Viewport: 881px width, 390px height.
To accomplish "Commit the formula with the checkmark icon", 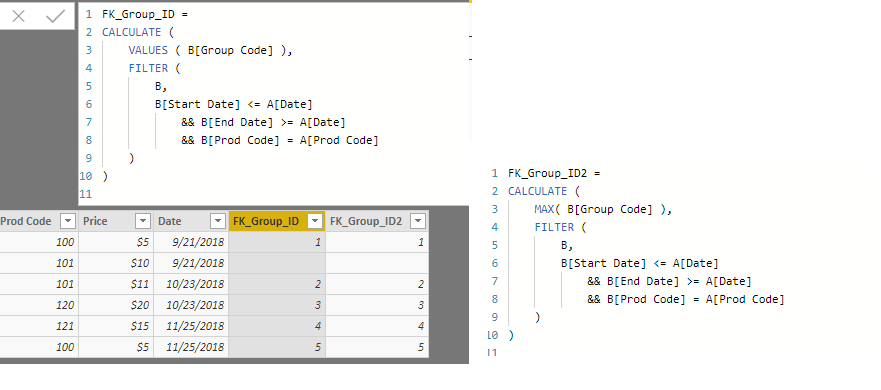I will [x=55, y=16].
